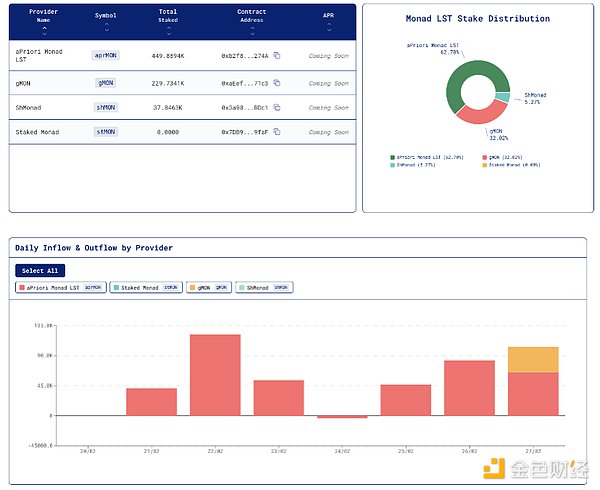Screen dimensions: 600x490
Task: Click the shMON symbol badge
Action: point(105,107)
